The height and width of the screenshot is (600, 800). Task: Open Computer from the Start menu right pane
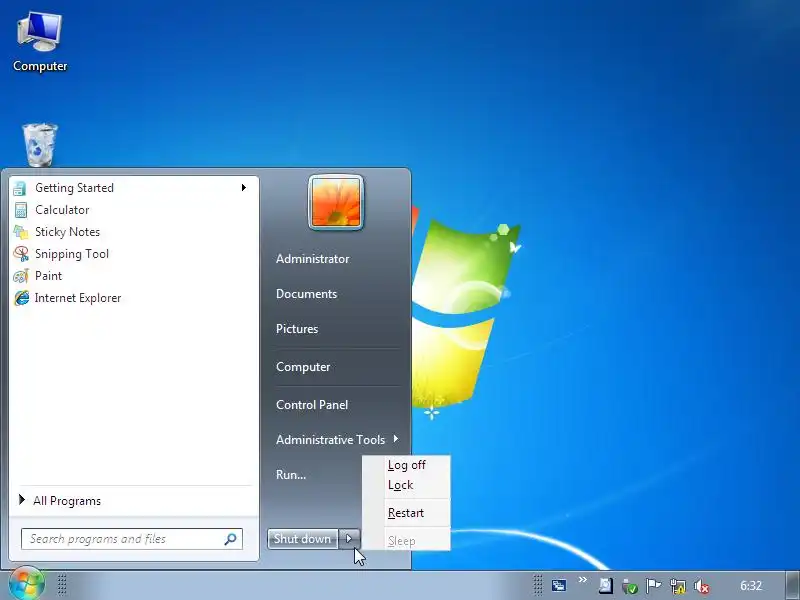click(303, 367)
